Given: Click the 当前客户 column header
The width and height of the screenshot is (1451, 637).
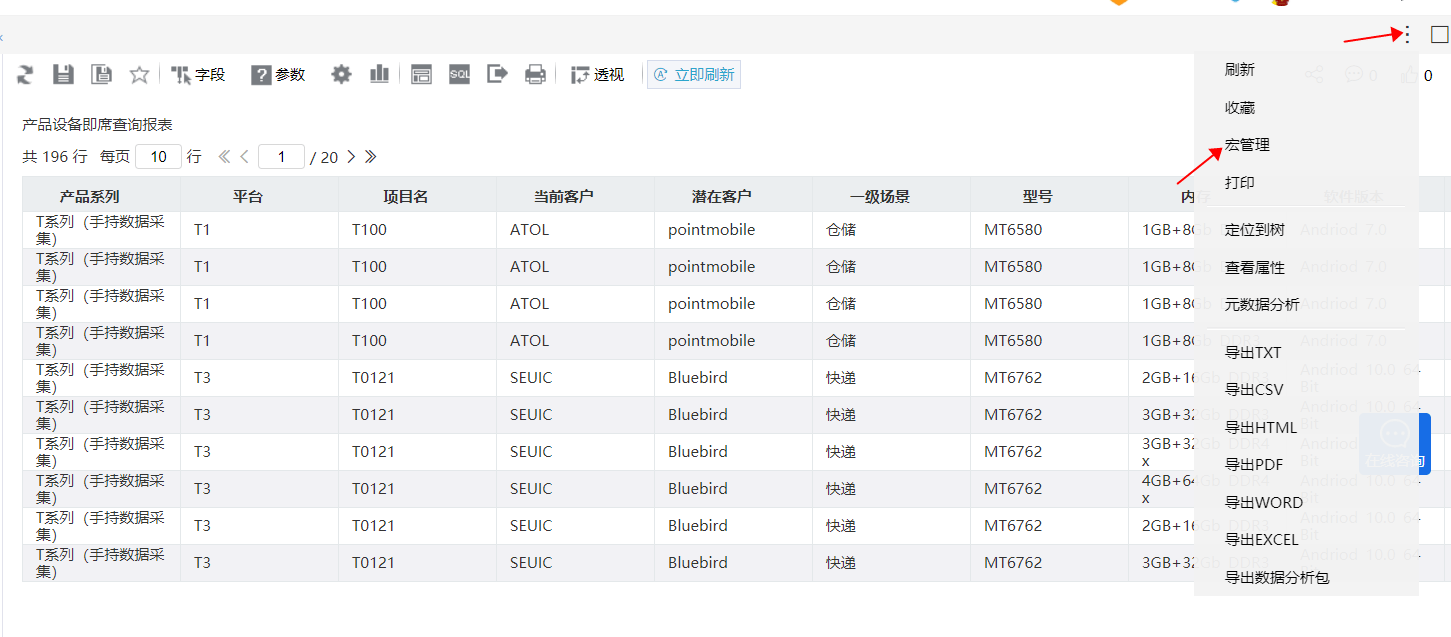Looking at the screenshot, I should pos(575,196).
